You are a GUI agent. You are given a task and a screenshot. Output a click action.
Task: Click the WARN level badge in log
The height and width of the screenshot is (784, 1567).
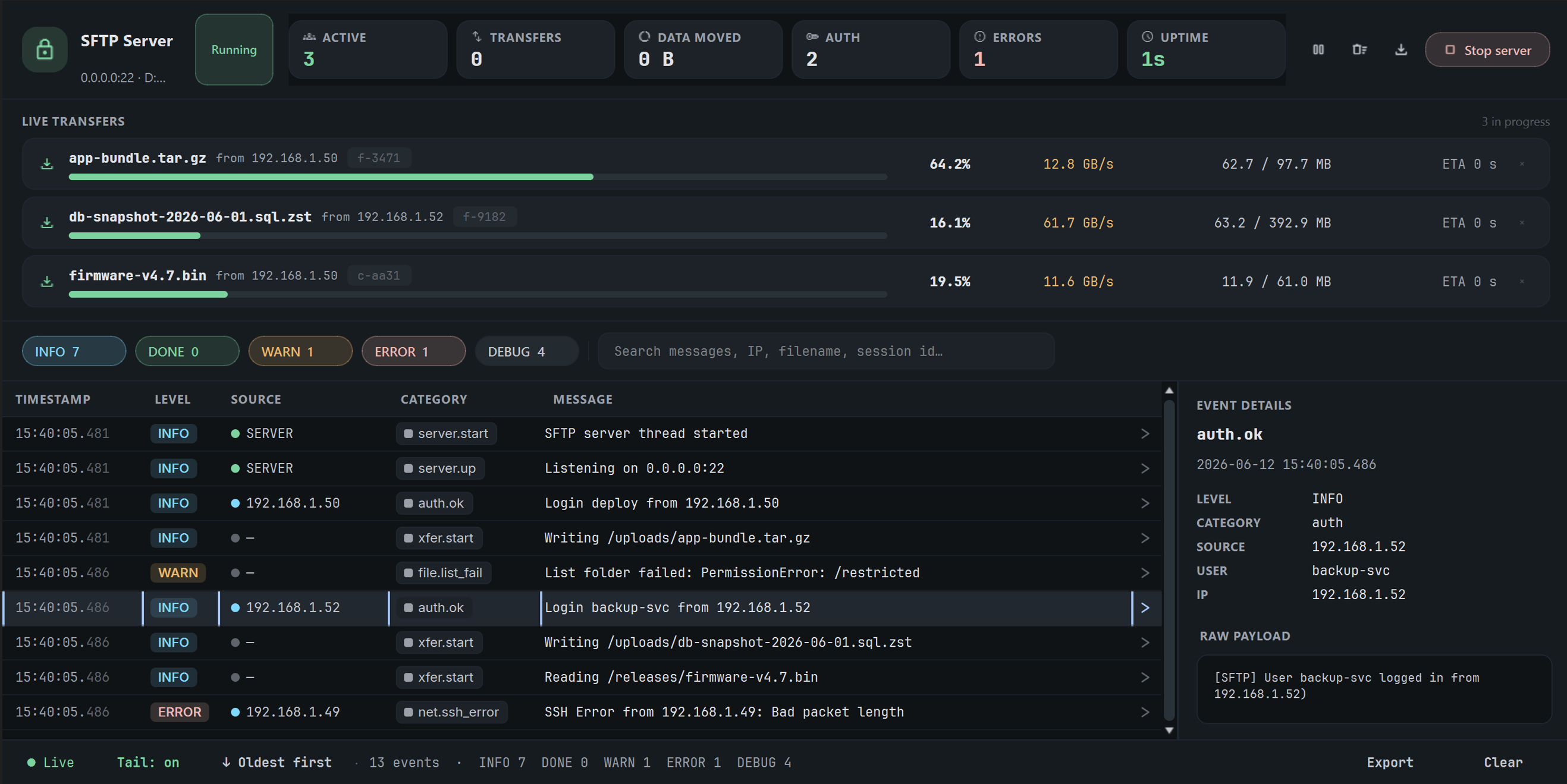click(x=178, y=573)
